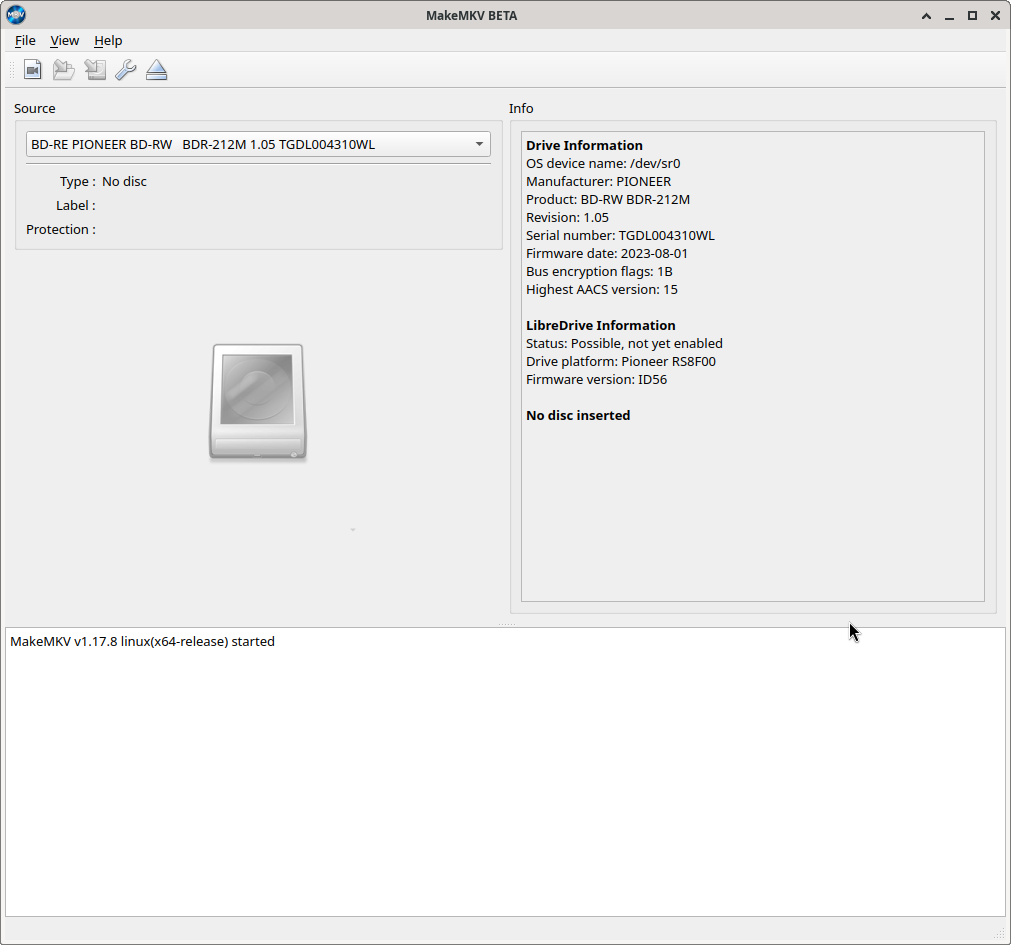Viewport: 1011px width, 945px height.
Task: Click the Open disc toolbar icon
Action: tap(63, 70)
